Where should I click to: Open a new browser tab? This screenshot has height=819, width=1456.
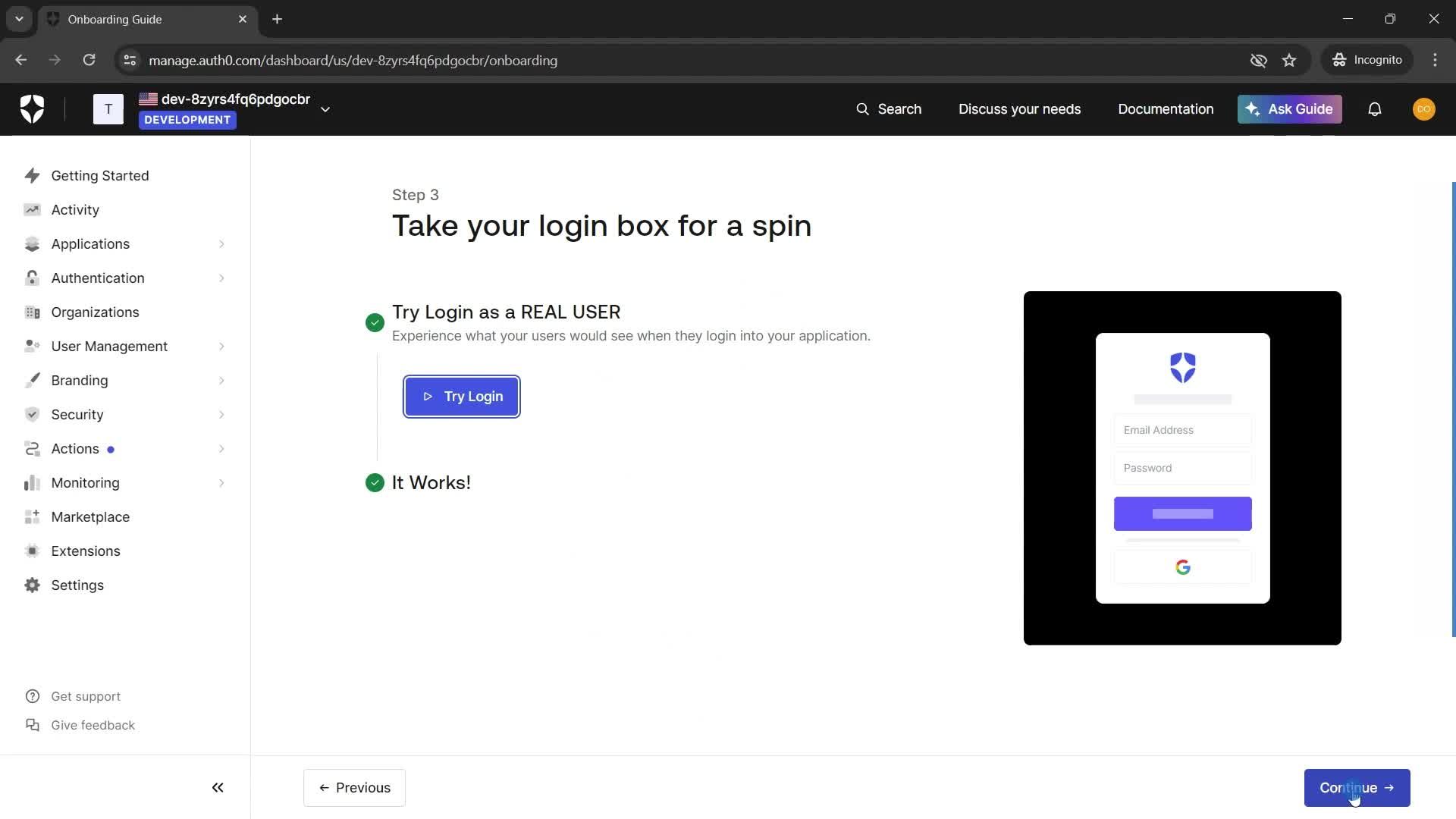278,19
